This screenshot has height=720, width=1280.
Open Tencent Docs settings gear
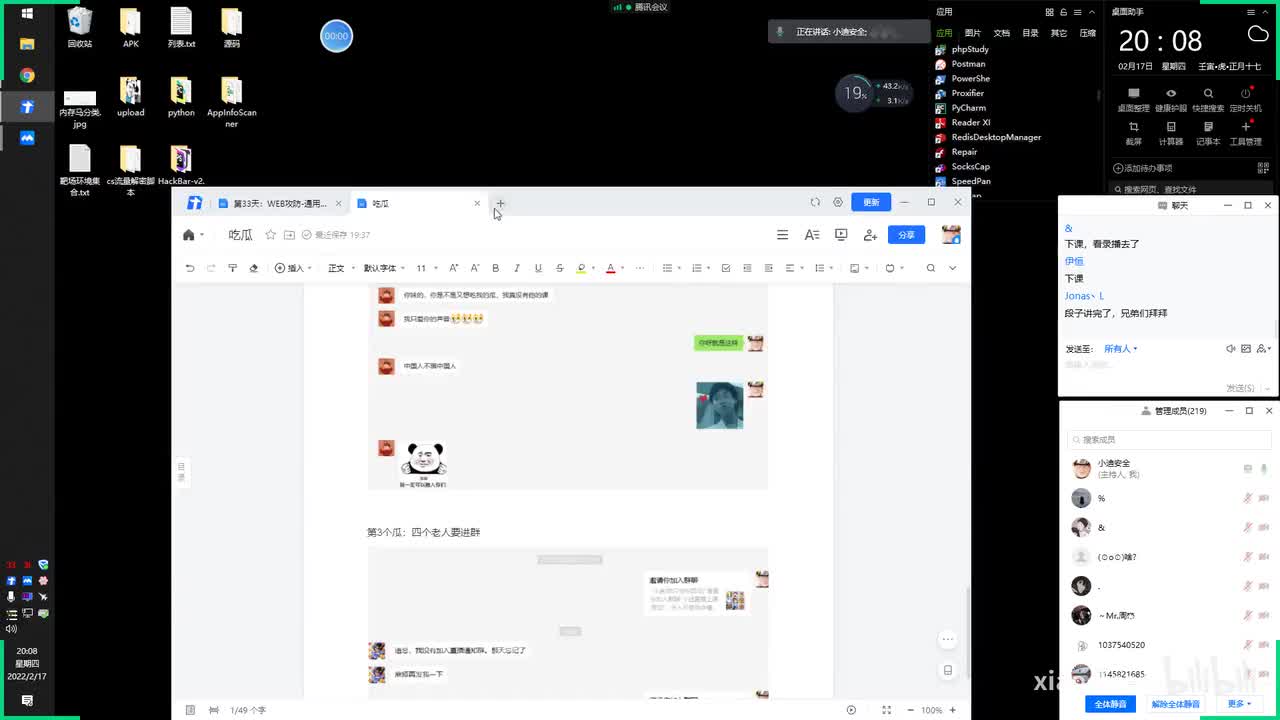[x=838, y=202]
